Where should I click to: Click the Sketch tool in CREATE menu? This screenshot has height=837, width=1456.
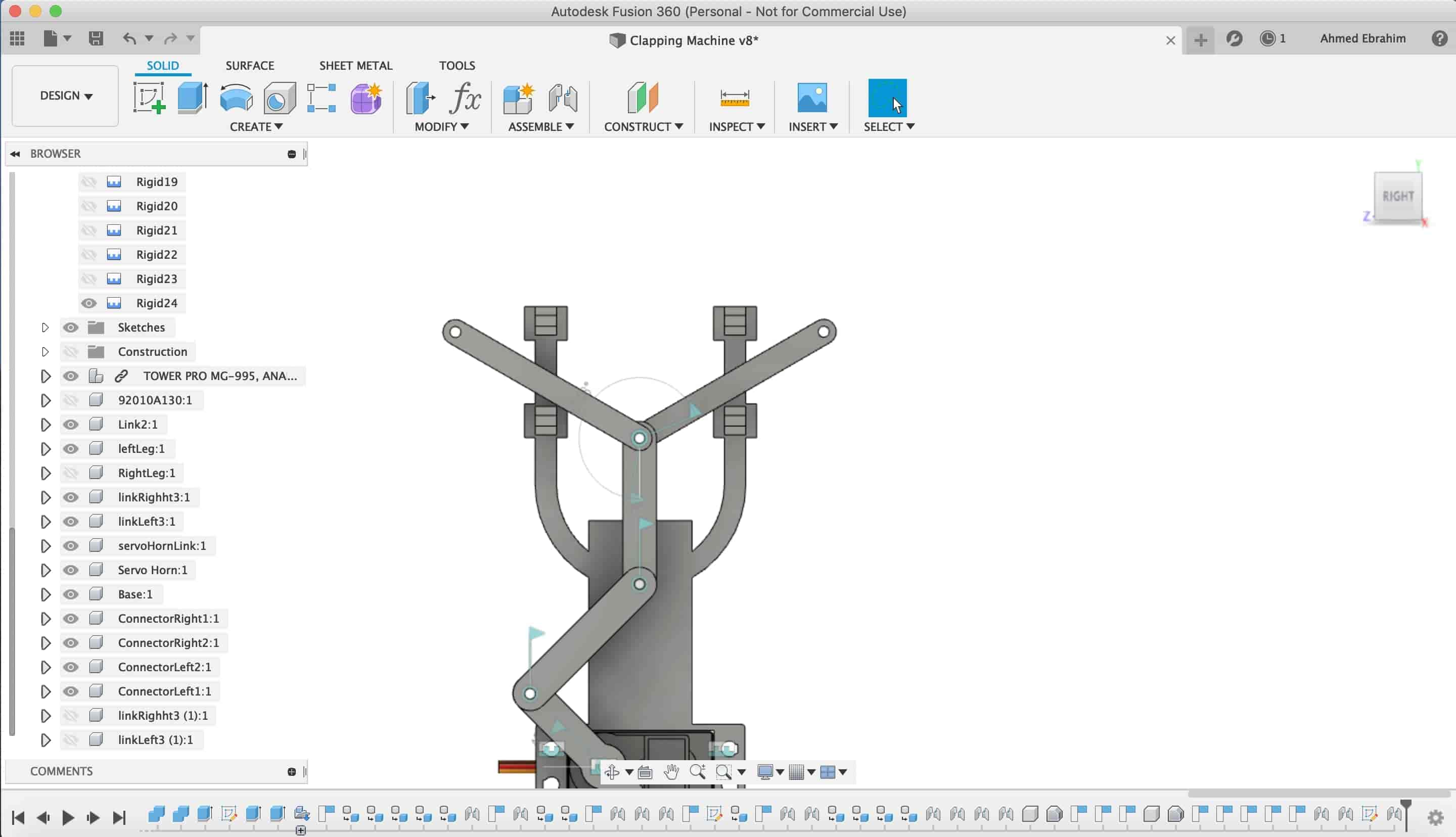point(150,97)
